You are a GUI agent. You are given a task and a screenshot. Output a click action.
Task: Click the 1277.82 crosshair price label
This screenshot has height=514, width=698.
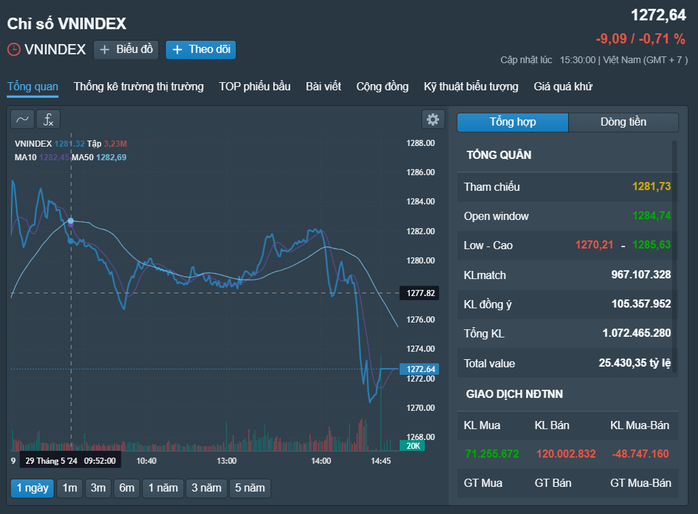click(420, 293)
